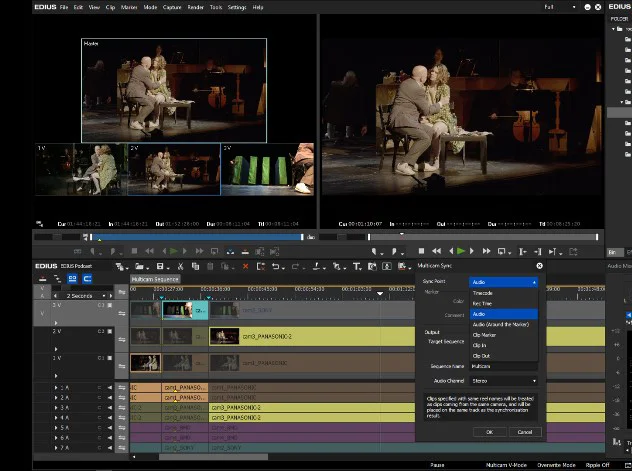The height and width of the screenshot is (471, 632).
Task: Select 'Audio (Around the Marker)' option
Action: [x=499, y=324]
